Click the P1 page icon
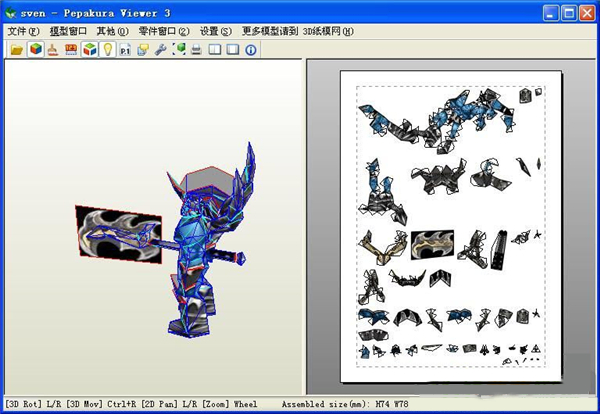The width and height of the screenshot is (600, 414). click(x=125, y=49)
